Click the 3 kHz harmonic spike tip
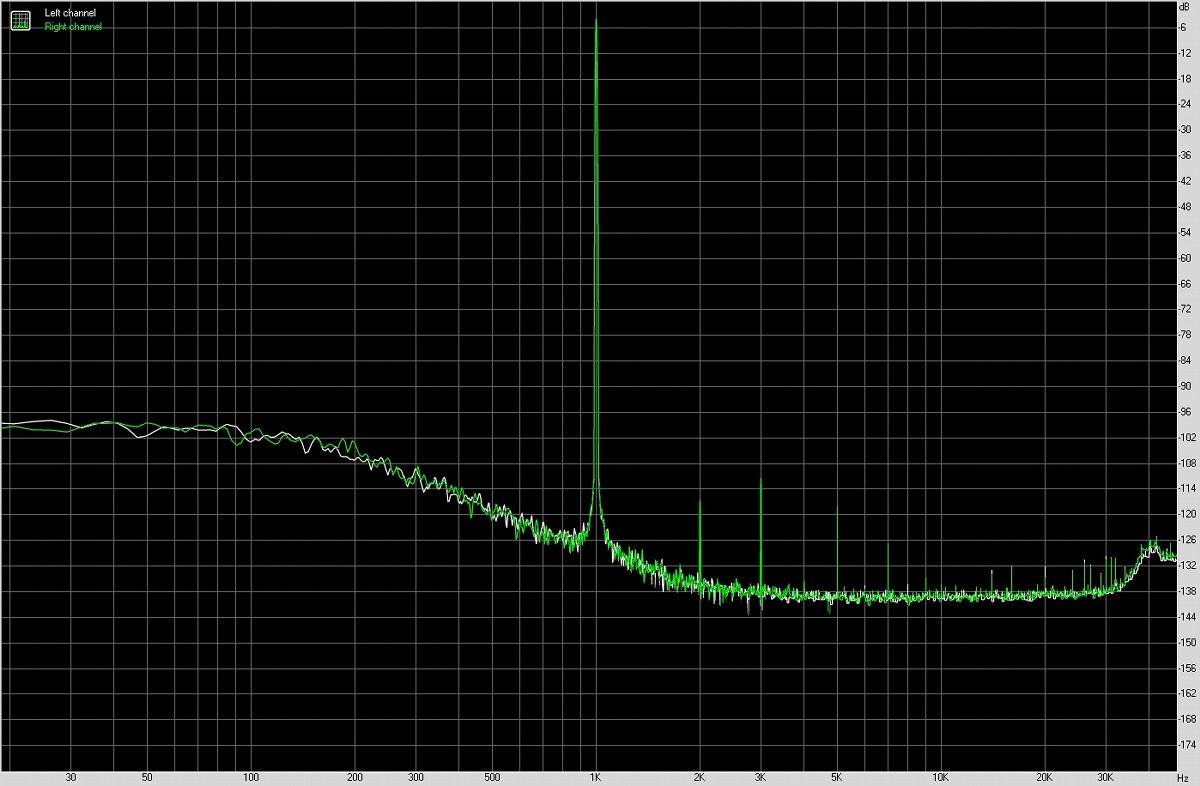This screenshot has width=1200, height=786. [761, 480]
